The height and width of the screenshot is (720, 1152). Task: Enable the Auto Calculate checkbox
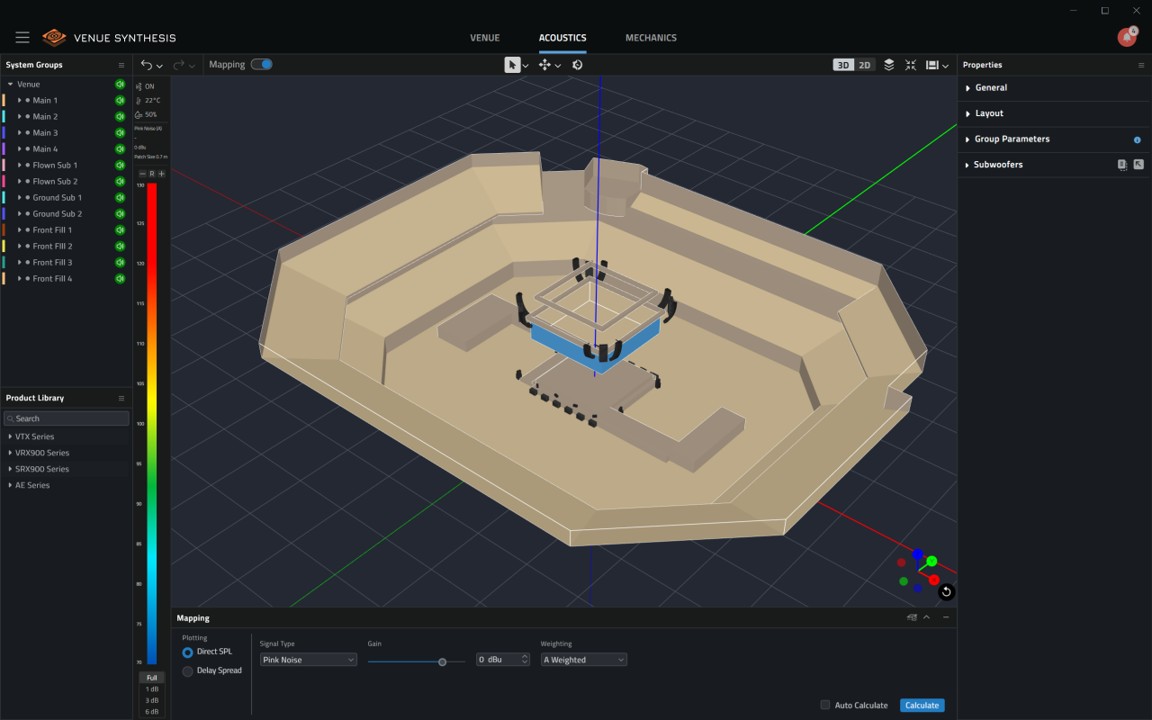(x=825, y=705)
